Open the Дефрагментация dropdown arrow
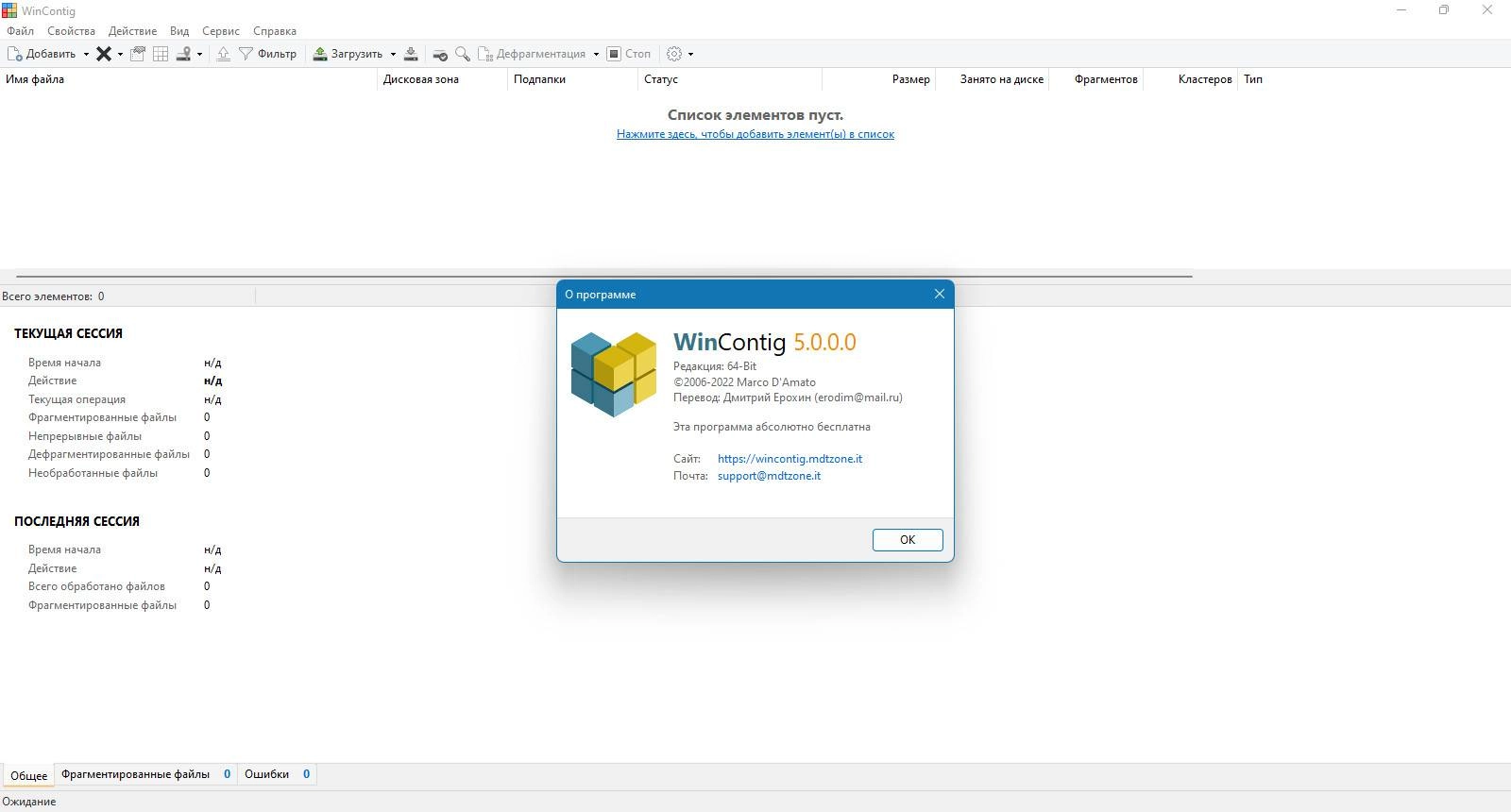 point(596,54)
